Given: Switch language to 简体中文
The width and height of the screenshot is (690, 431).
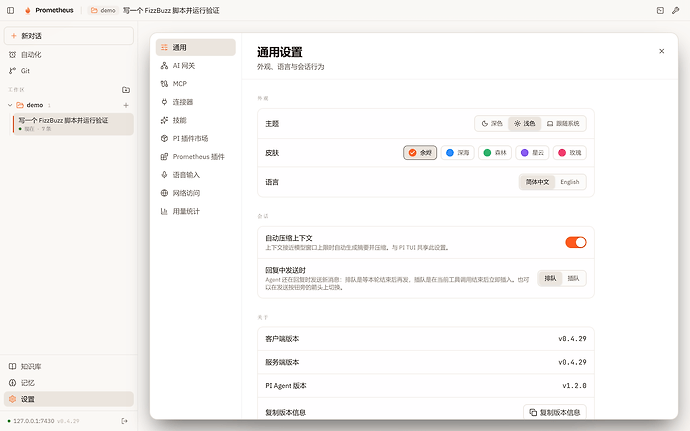Looking at the screenshot, I should (x=537, y=182).
